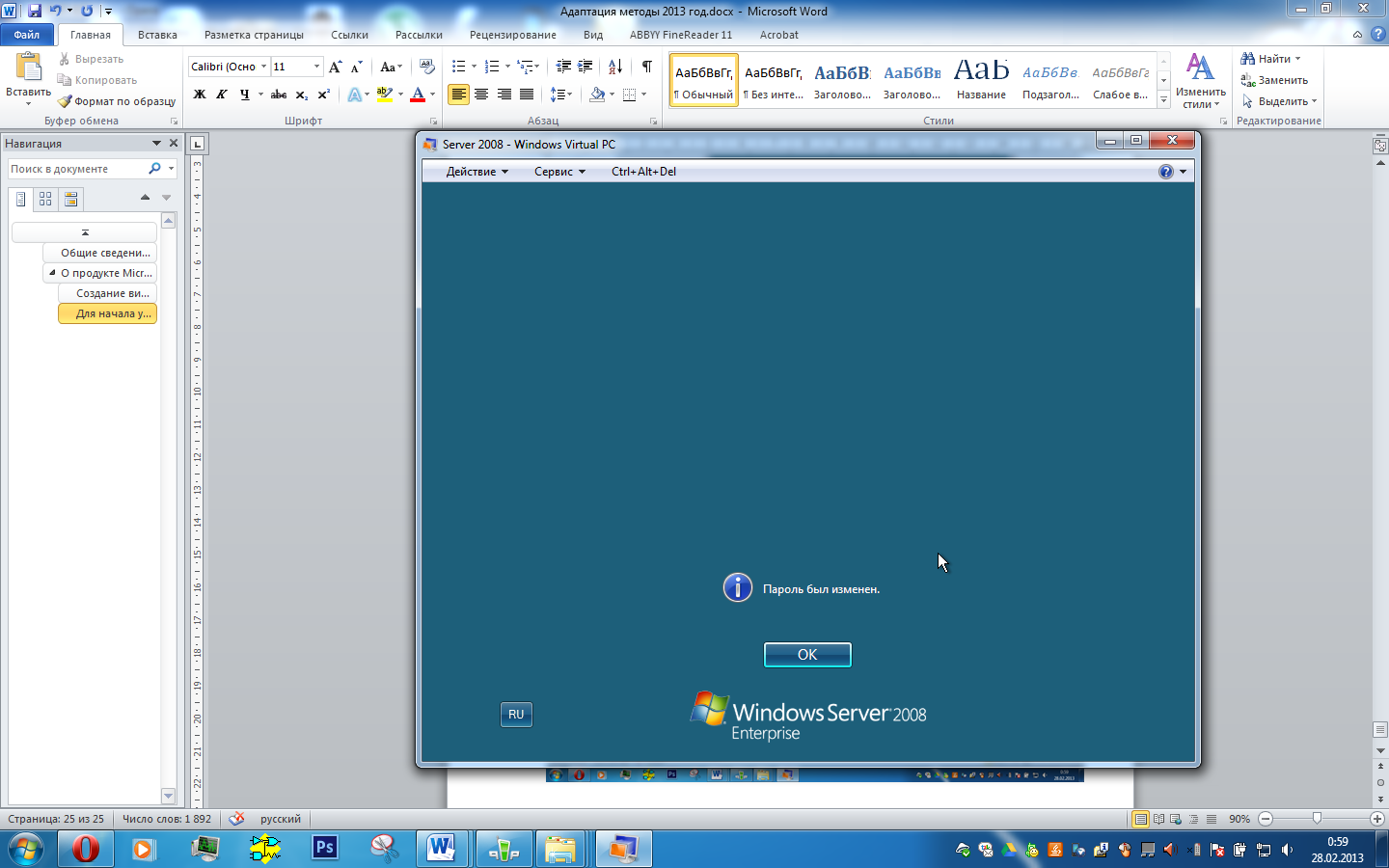Click the Save icon in quick access toolbar
This screenshot has width=1389, height=868.
coord(35,11)
